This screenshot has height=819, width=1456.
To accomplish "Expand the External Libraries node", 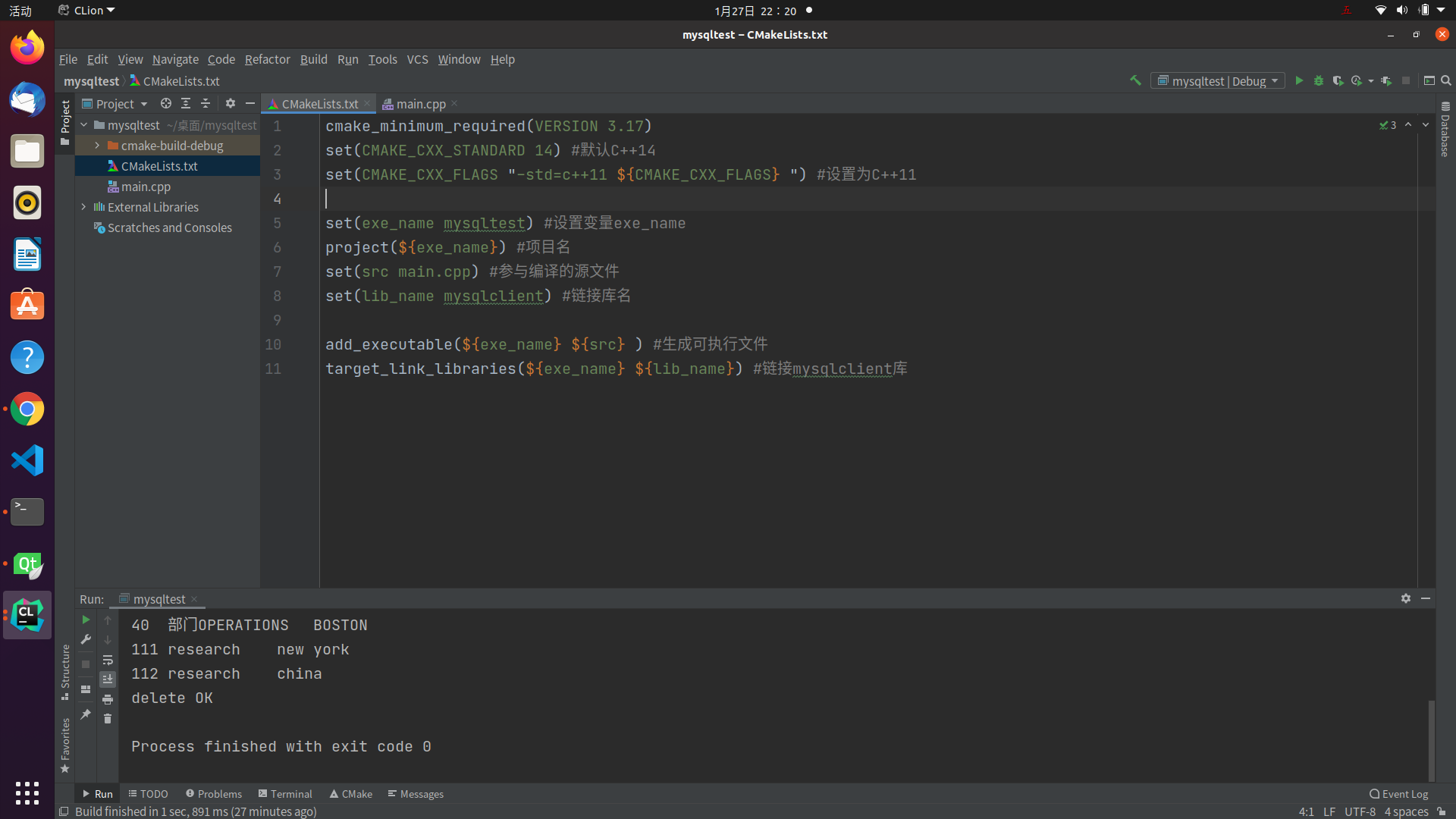I will click(x=83, y=206).
